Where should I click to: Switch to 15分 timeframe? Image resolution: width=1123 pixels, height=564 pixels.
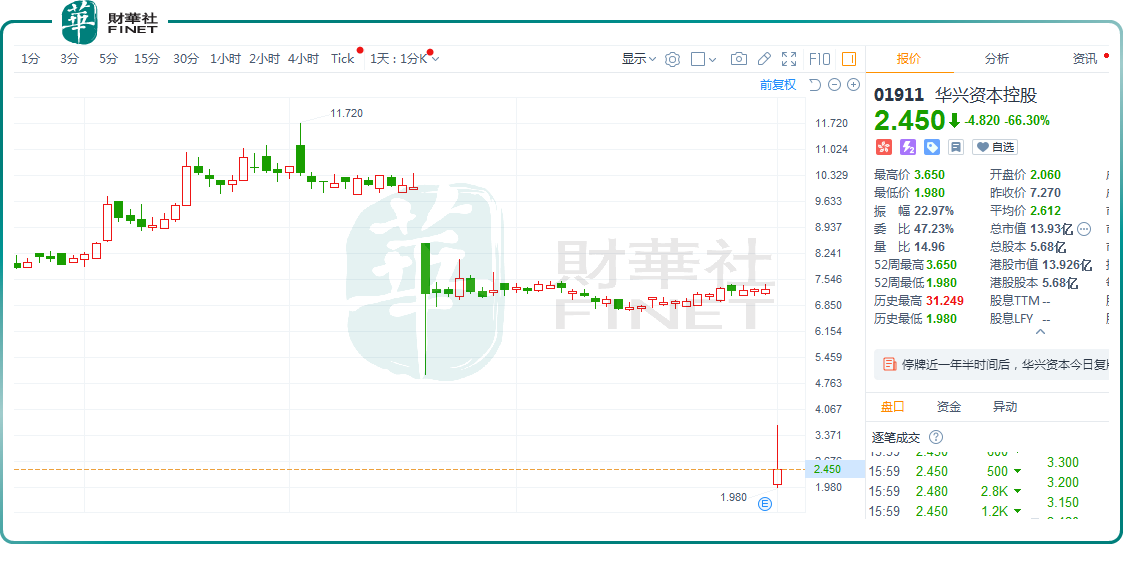coord(147,59)
